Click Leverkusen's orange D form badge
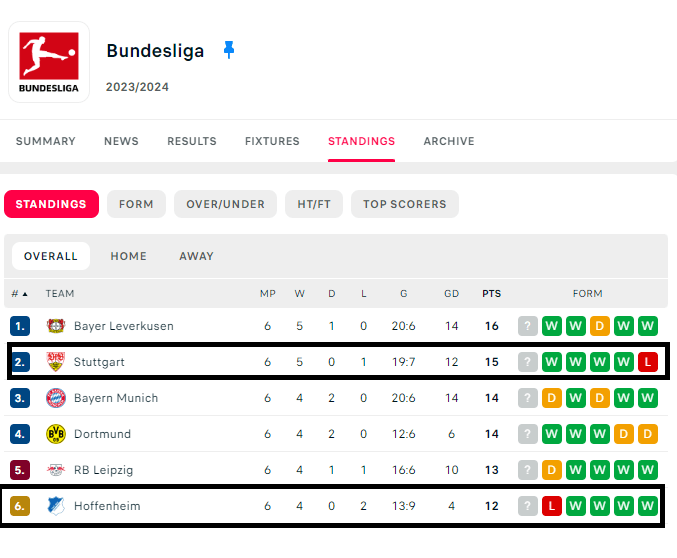Viewport: 677px width, 558px height. (600, 326)
